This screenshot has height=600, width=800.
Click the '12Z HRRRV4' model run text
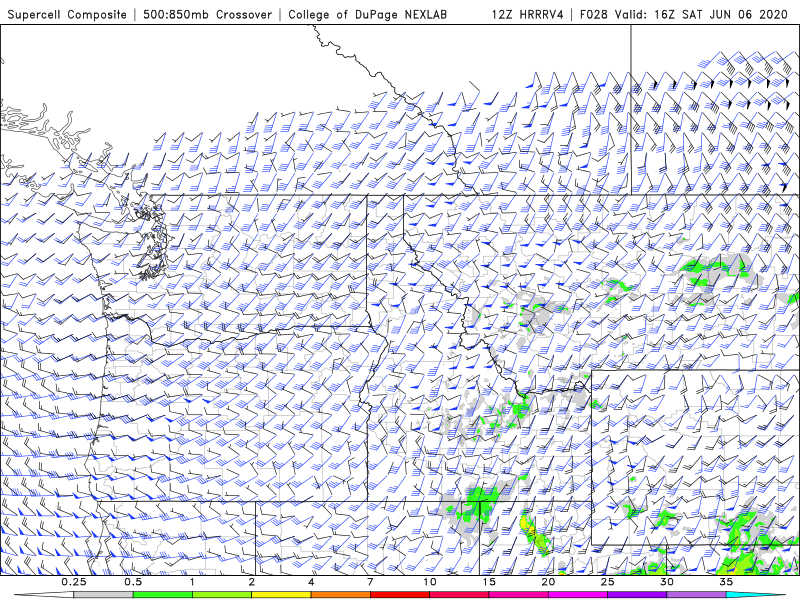528,14
